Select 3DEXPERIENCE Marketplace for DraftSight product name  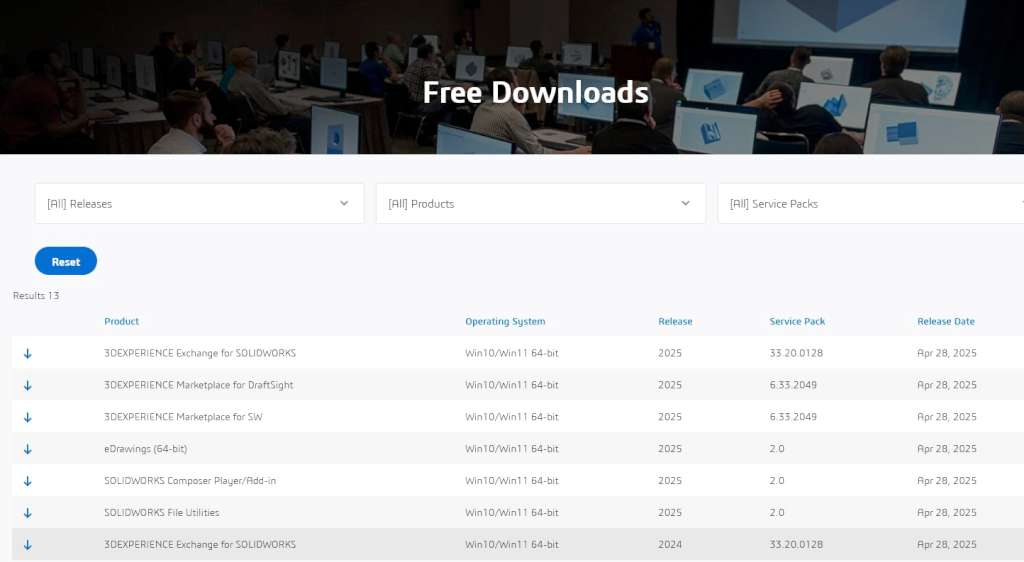click(199, 385)
